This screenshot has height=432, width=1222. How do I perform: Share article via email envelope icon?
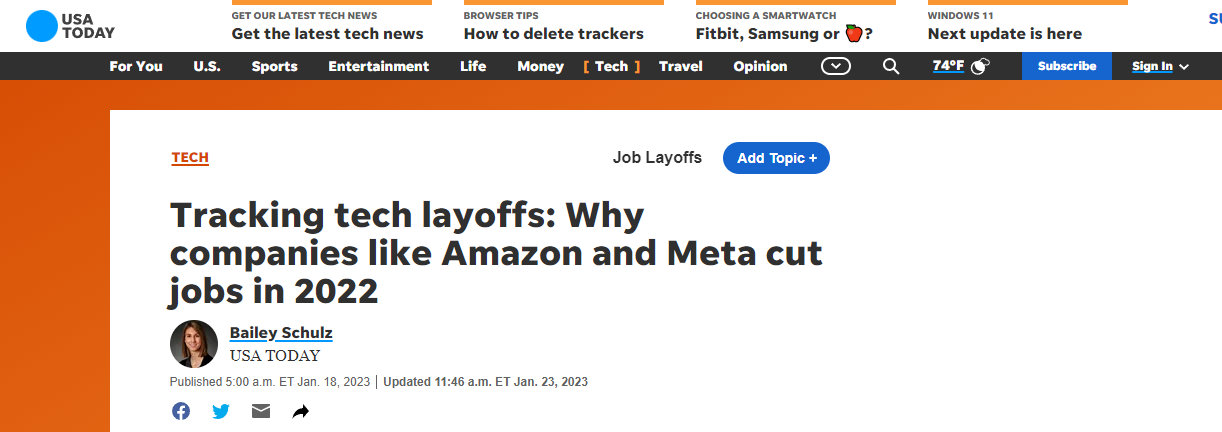tap(261, 411)
